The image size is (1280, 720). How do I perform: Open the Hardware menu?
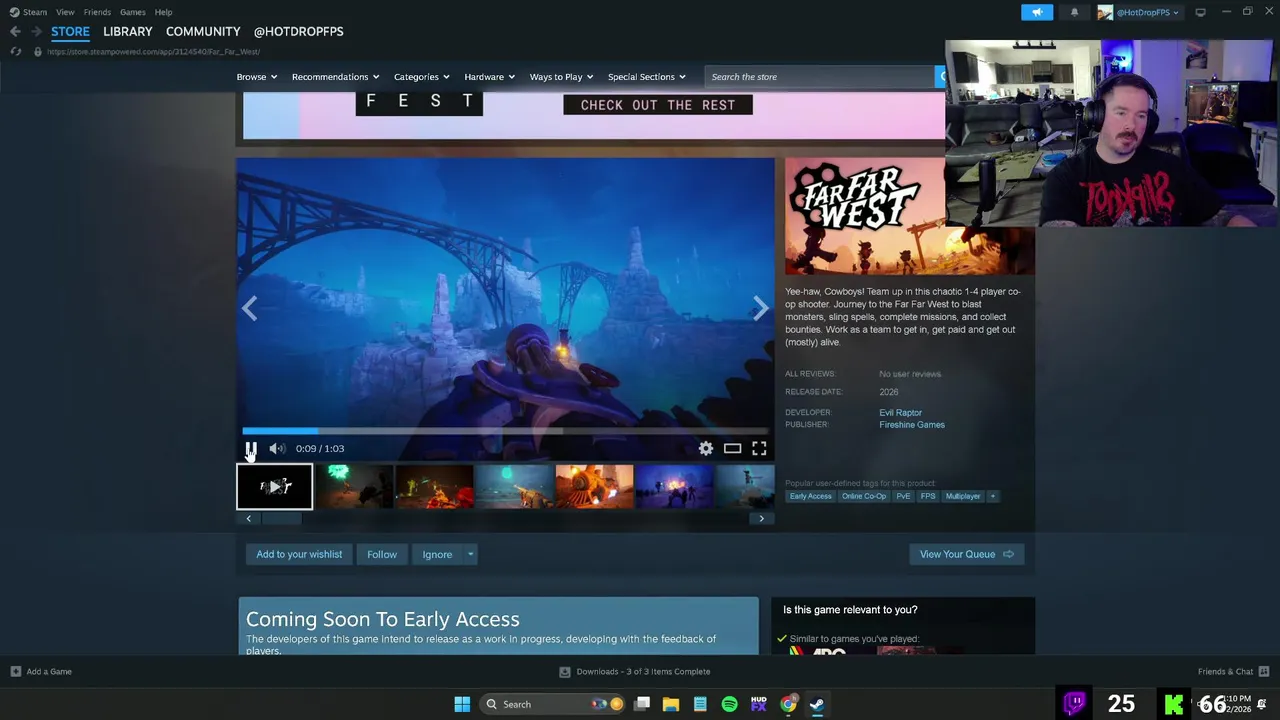coord(489,77)
